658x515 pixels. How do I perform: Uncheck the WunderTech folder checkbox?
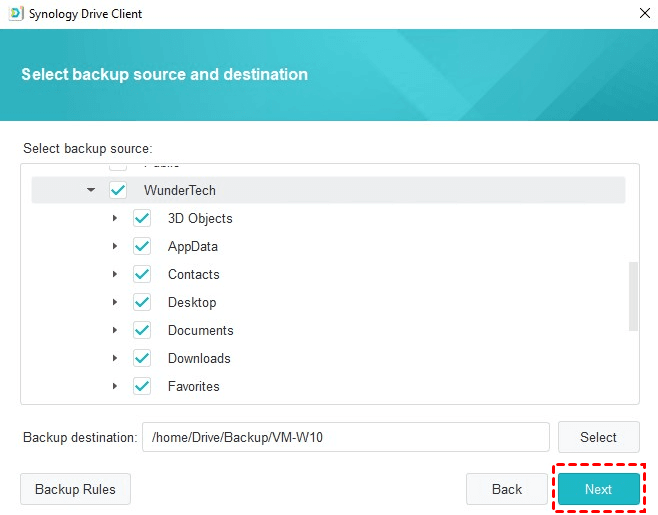(118, 190)
